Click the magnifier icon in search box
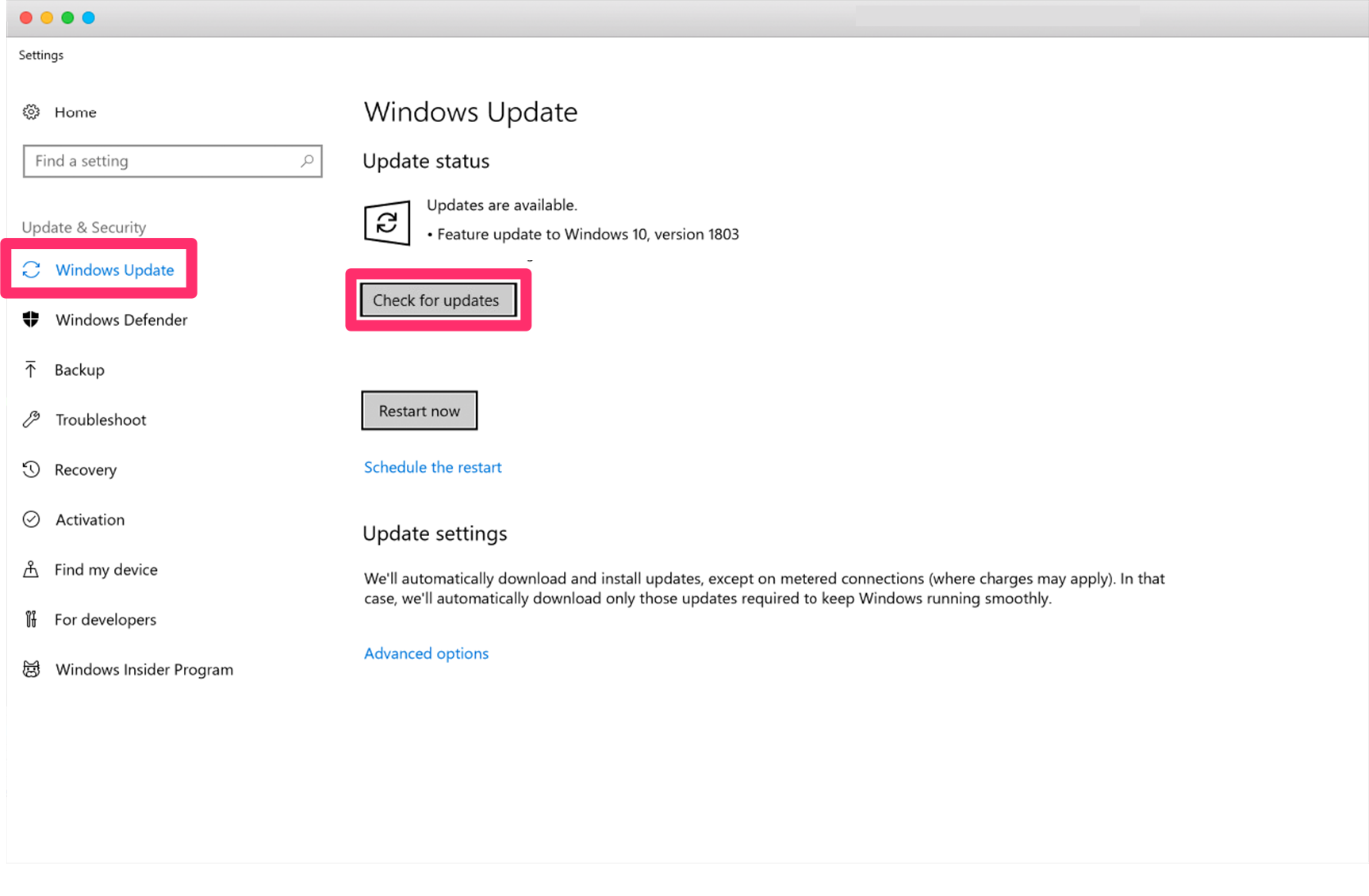This screenshot has height=896, width=1369. (307, 161)
